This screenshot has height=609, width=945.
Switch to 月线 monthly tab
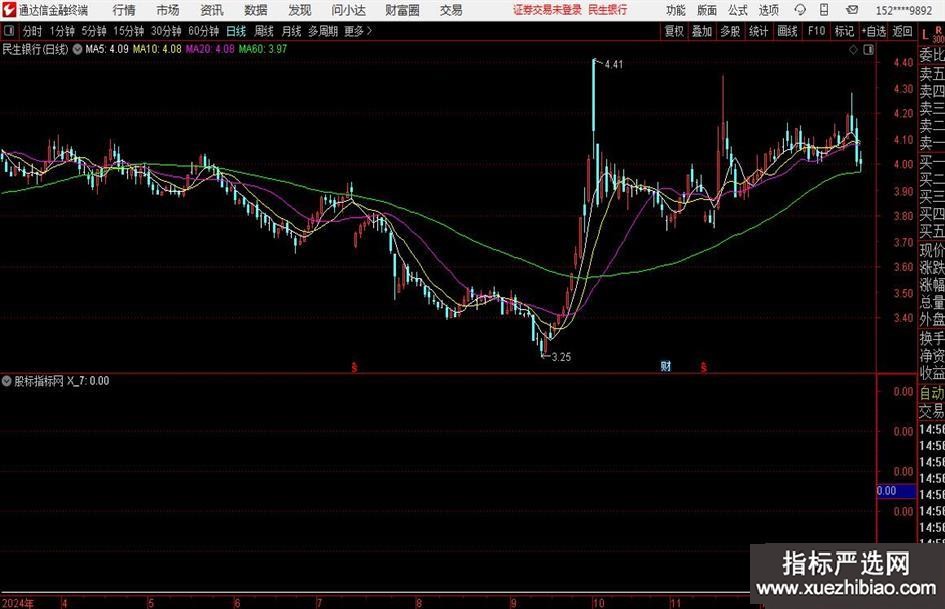click(x=292, y=31)
